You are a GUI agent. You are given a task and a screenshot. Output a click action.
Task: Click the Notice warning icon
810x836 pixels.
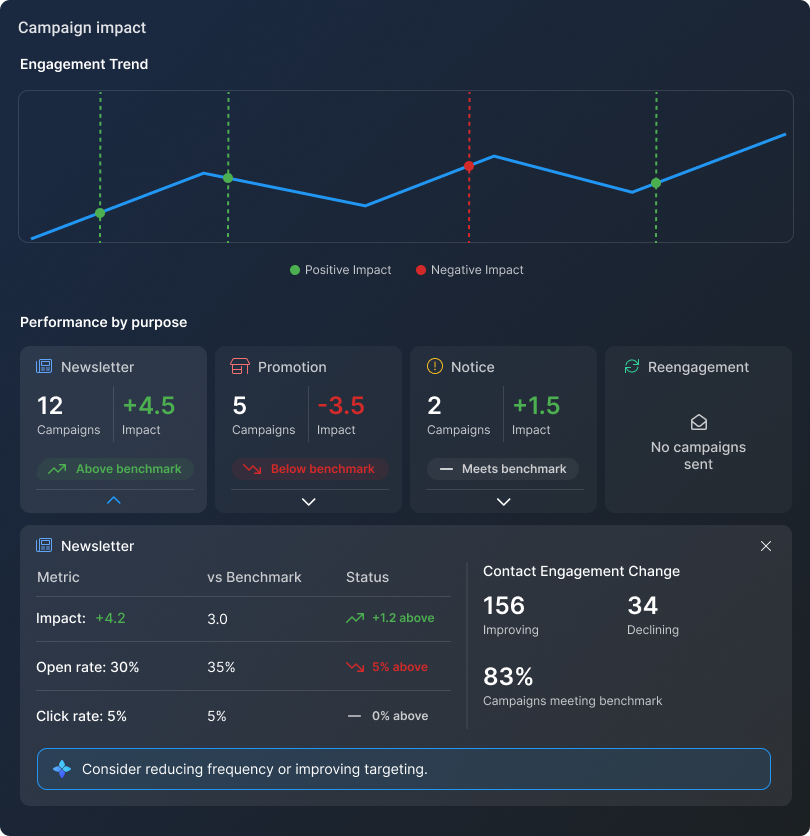(x=434, y=367)
